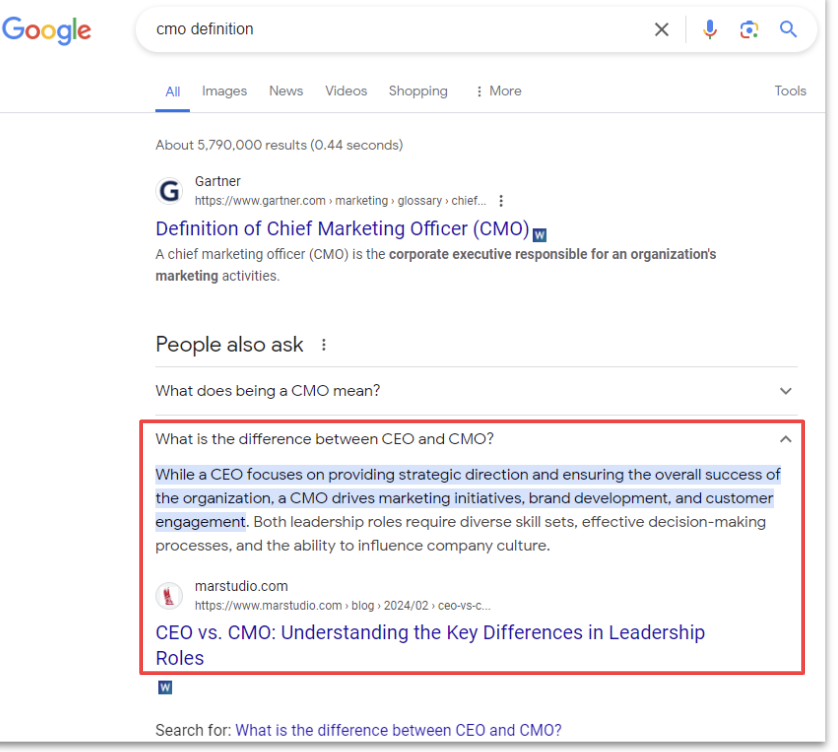Click the 'marstudio.com' site name
838x752 pixels.
241,586
